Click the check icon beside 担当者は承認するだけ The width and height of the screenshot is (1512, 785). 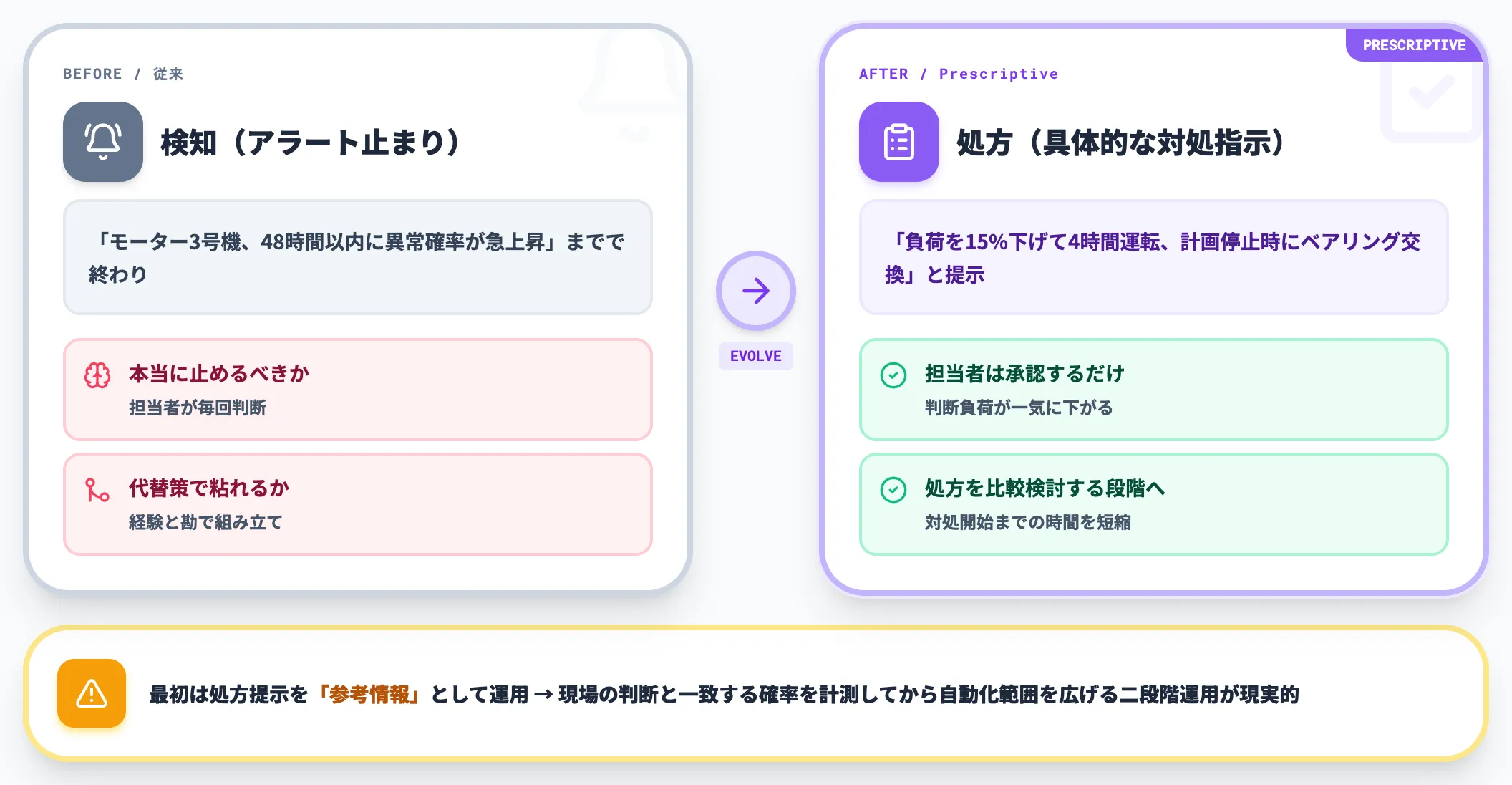893,375
